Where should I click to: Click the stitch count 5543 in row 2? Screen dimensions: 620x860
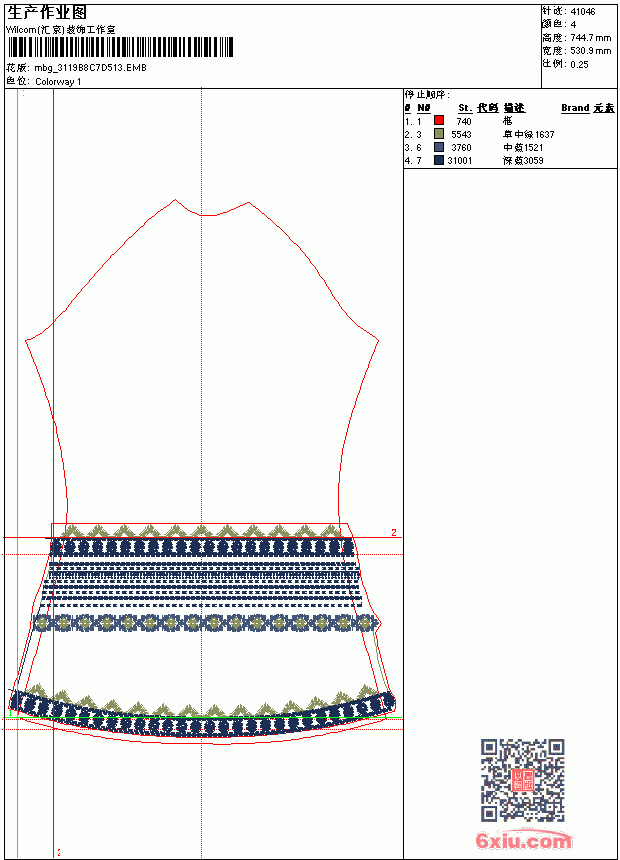(461, 134)
